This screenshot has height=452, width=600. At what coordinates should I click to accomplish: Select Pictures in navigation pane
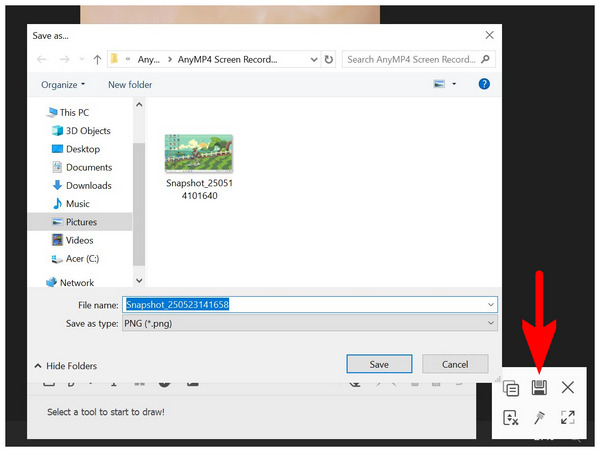(80, 222)
